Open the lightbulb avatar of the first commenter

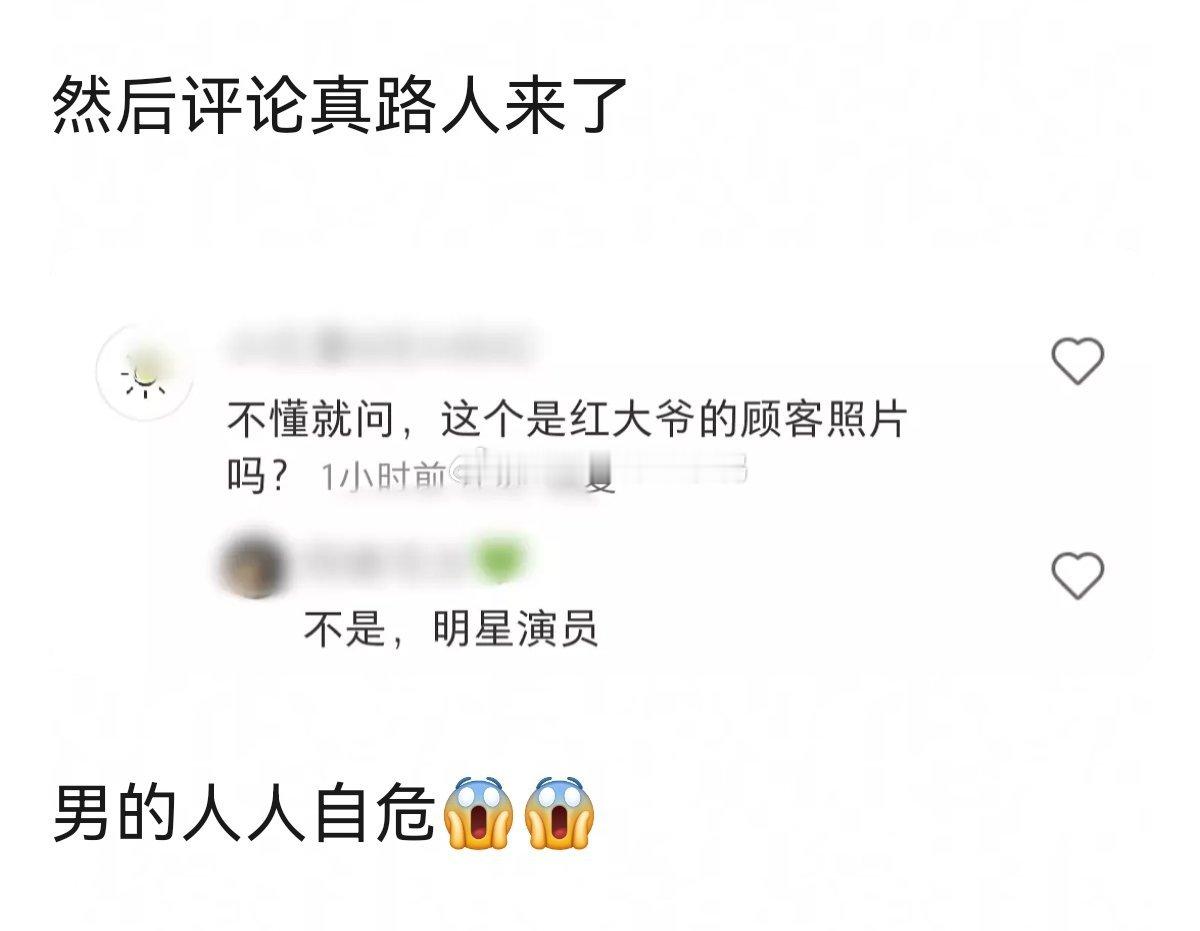coord(145,372)
